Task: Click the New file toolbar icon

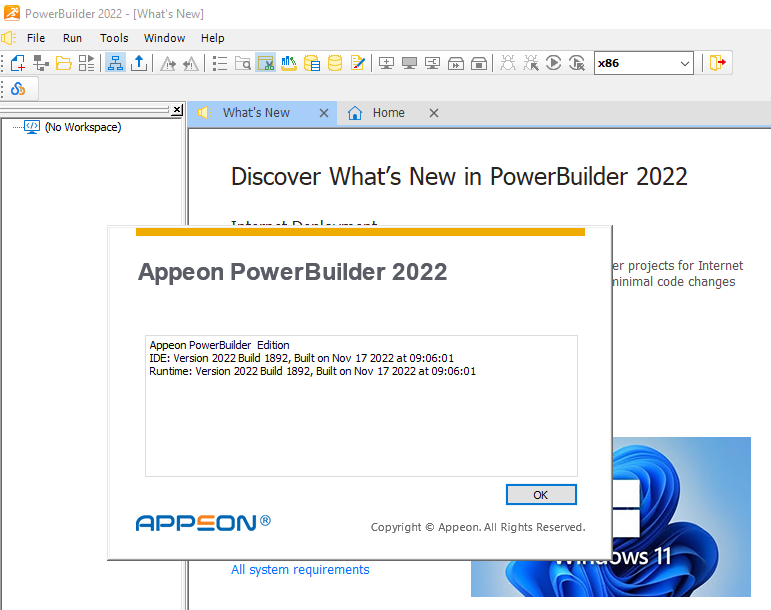Action: pyautogui.click(x=18, y=63)
